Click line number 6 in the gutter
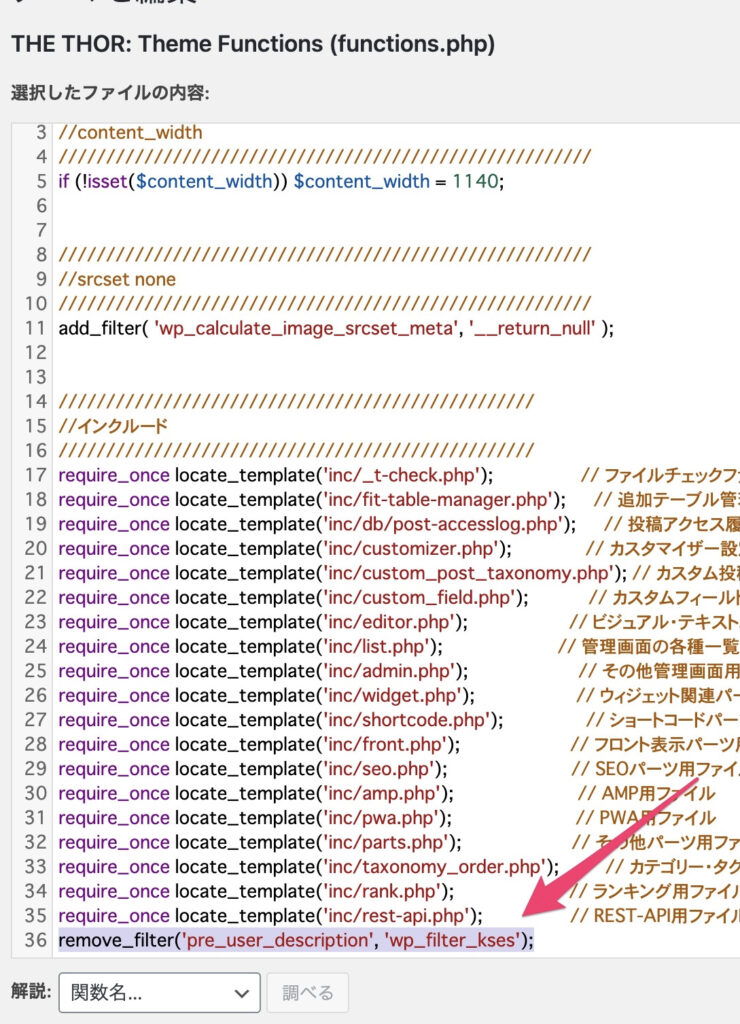 (41, 206)
